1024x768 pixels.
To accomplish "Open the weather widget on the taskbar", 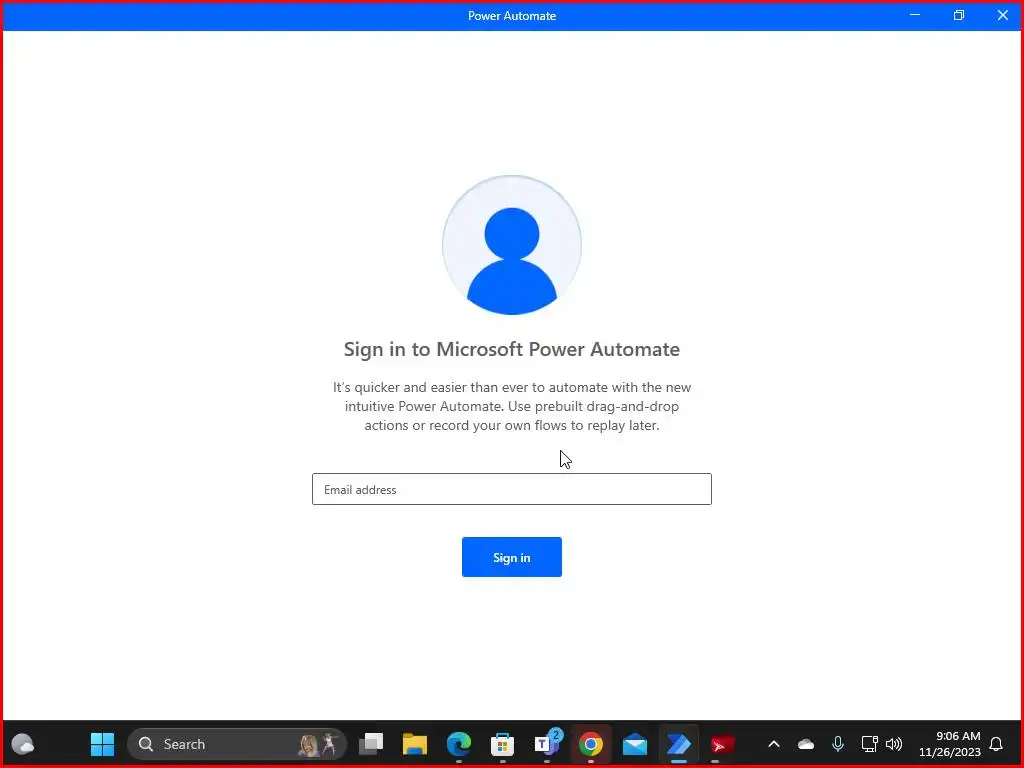I will [x=23, y=744].
